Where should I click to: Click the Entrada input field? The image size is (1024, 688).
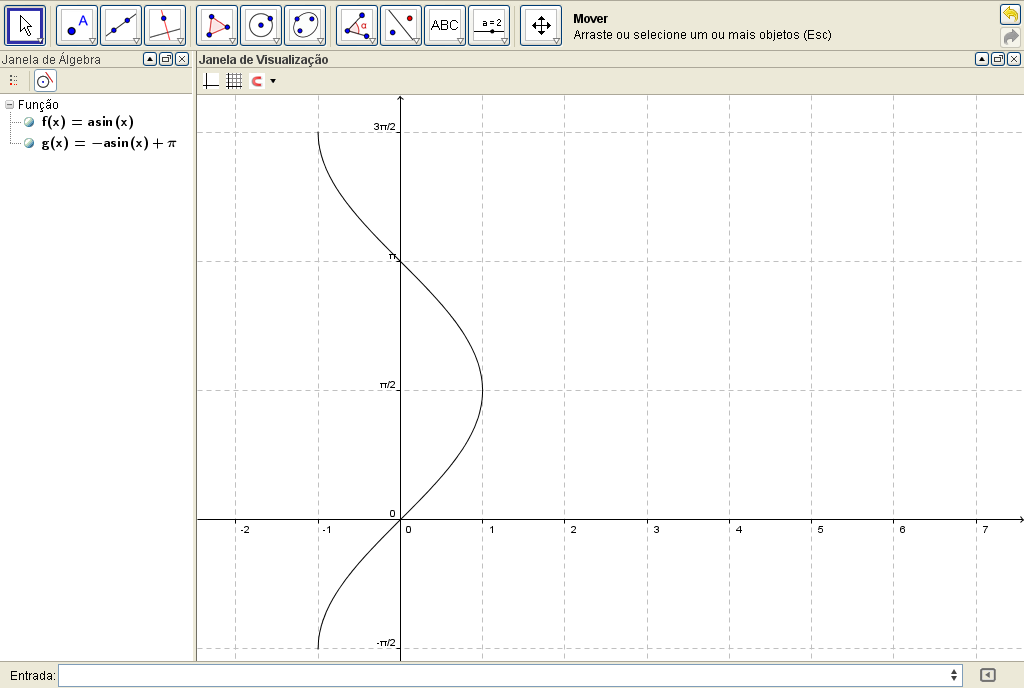500,676
